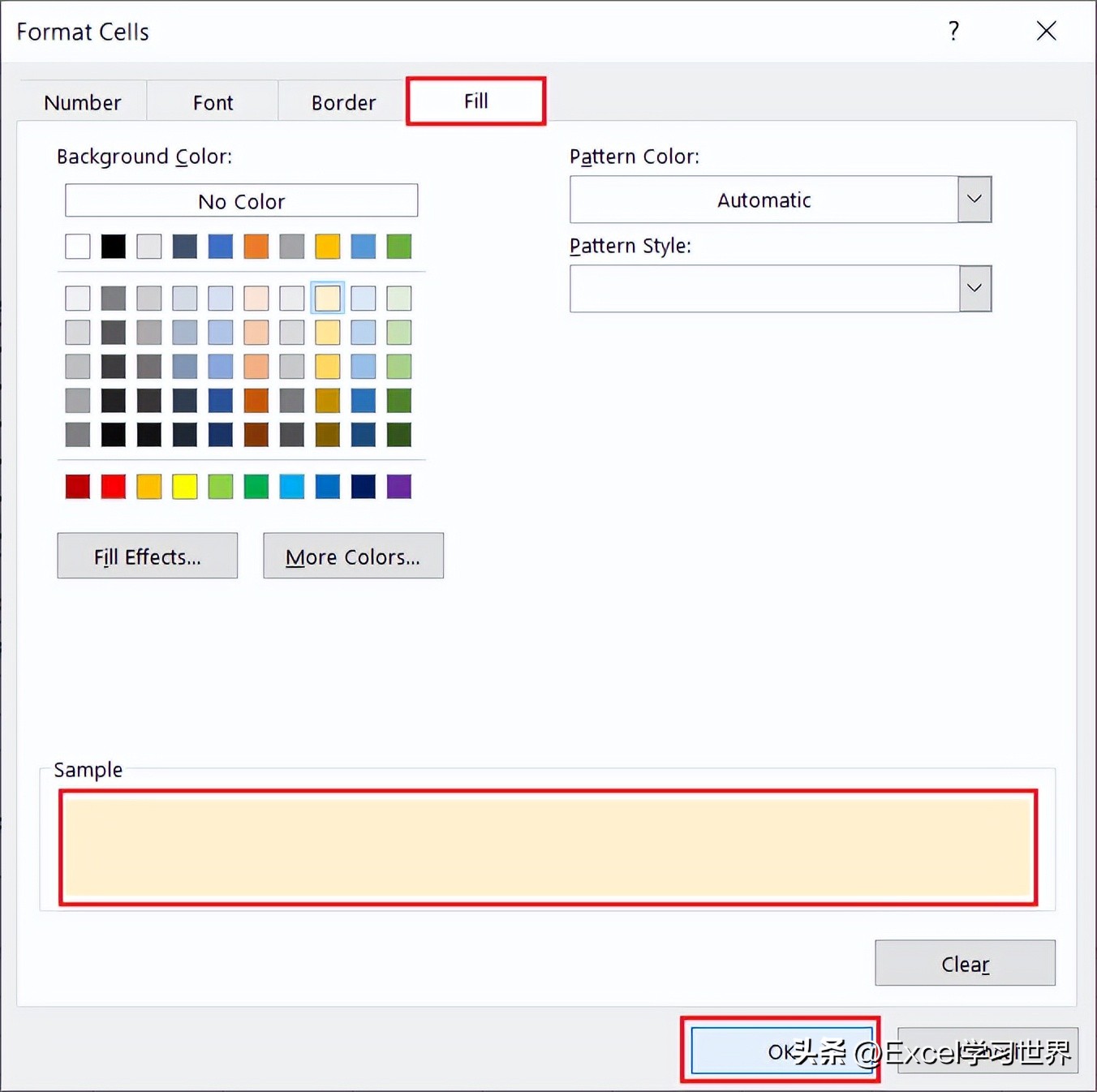
Task: Pick the white theme color swatch
Action: pos(78,246)
